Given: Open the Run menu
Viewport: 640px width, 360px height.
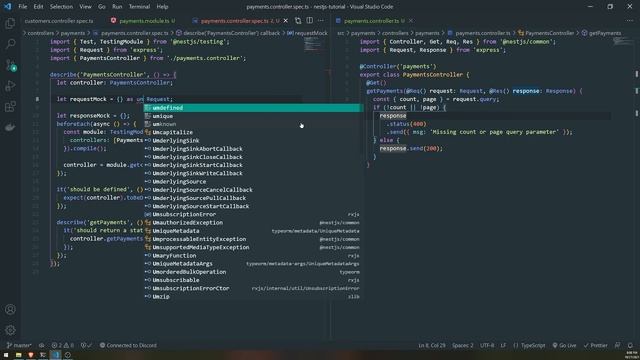Looking at the screenshot, I should click(117, 7).
